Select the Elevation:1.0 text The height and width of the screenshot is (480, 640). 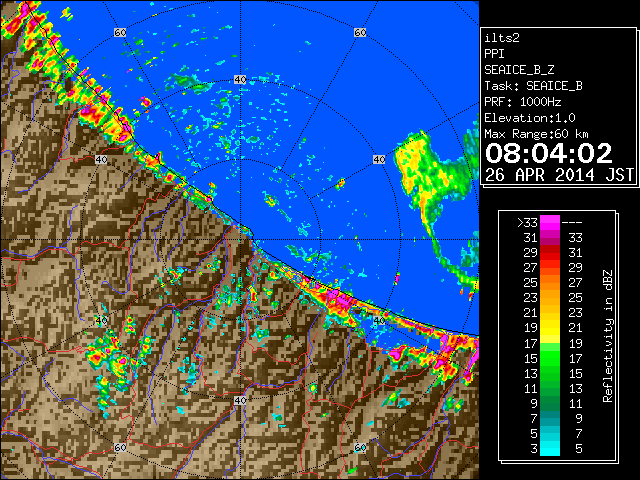pyautogui.click(x=530, y=118)
